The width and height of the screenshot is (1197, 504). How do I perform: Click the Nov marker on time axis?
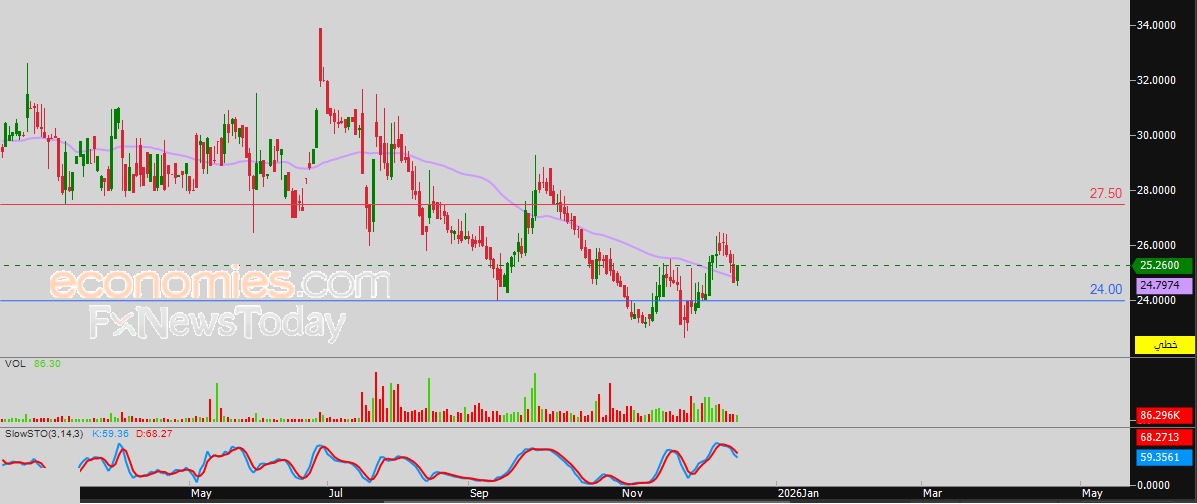[631, 494]
